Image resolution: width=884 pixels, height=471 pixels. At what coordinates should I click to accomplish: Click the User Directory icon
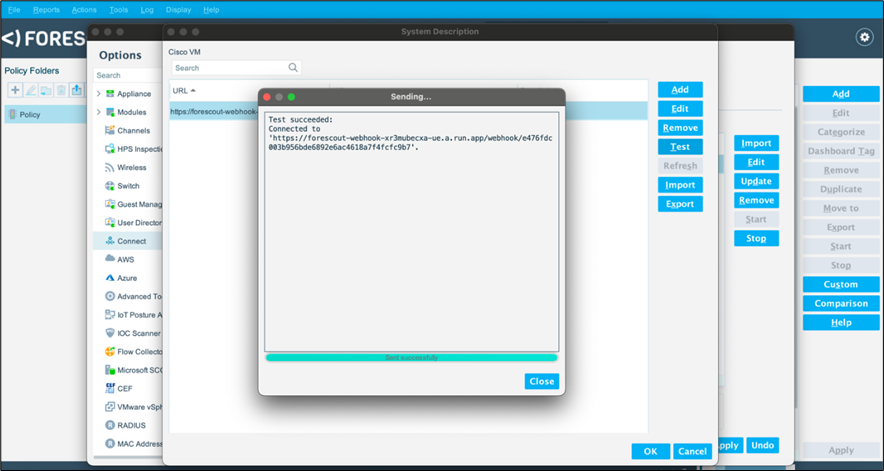(110, 222)
